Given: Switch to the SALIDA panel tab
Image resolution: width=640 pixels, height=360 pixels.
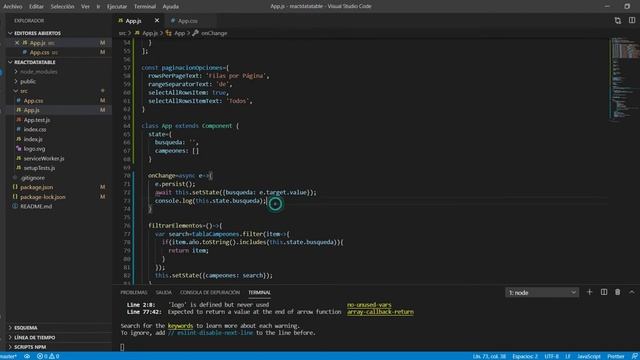Looking at the screenshot, I should 164,293.
